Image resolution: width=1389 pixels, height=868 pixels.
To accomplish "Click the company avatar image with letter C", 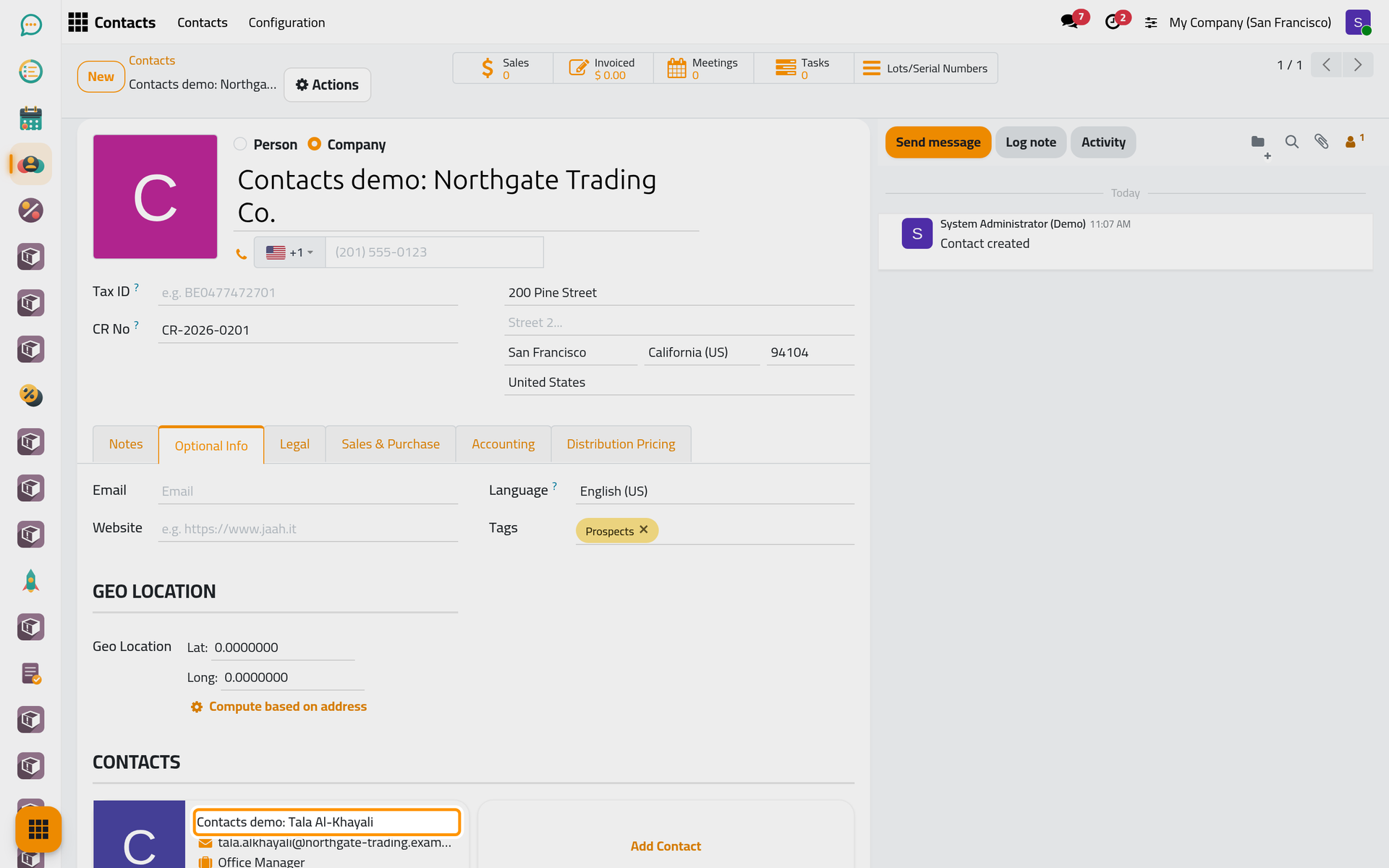I will tap(155, 197).
